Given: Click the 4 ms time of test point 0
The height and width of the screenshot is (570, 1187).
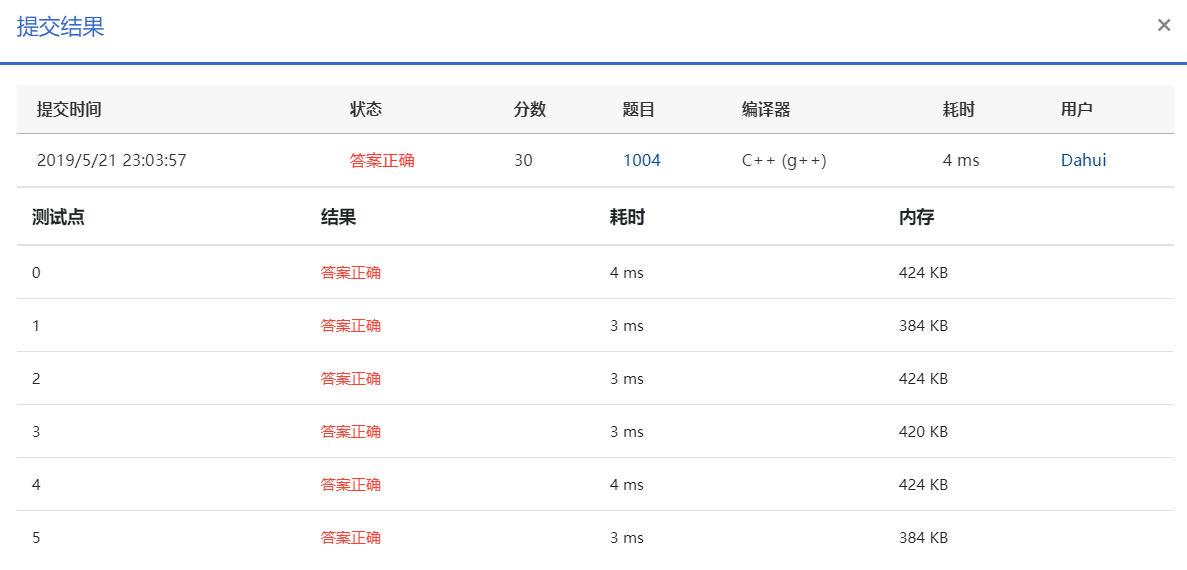Looking at the screenshot, I should (x=626, y=273).
